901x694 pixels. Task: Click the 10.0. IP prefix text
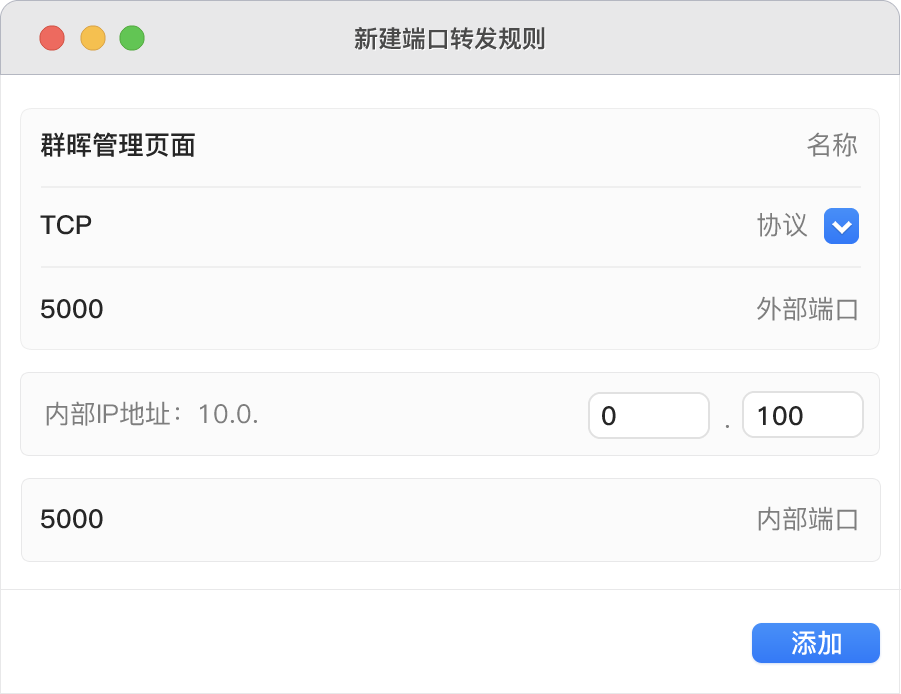pos(229,414)
